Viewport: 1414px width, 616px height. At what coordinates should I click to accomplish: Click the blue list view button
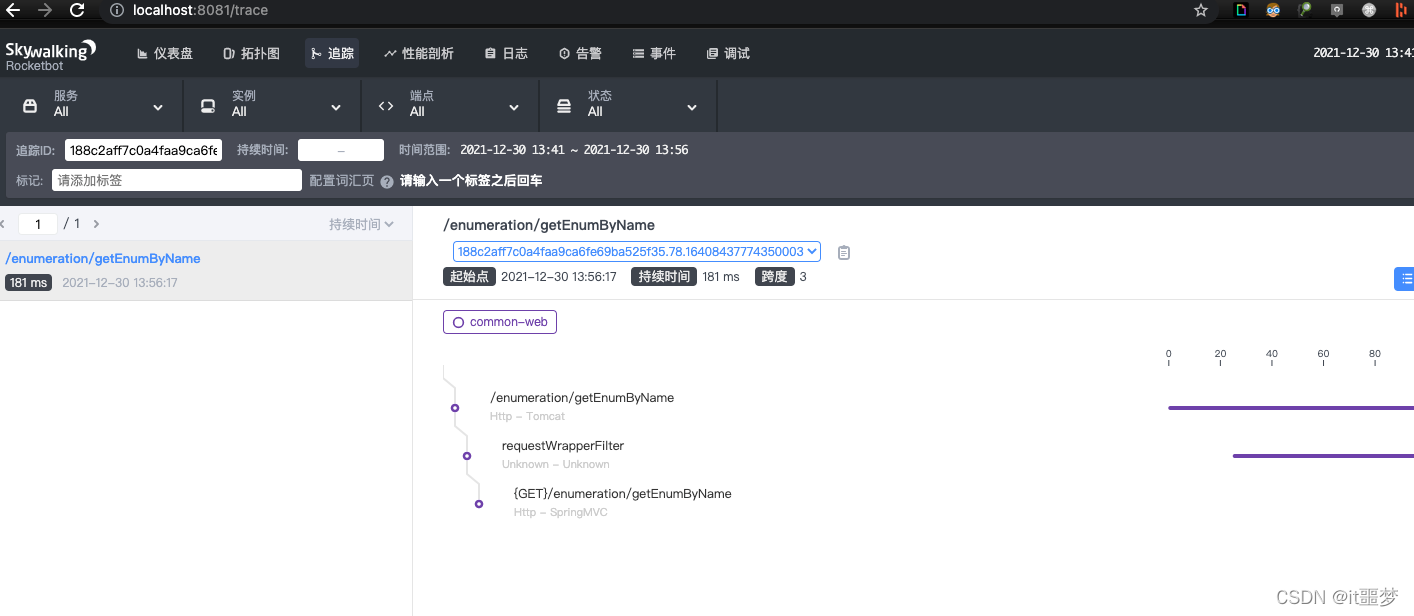pos(1404,279)
